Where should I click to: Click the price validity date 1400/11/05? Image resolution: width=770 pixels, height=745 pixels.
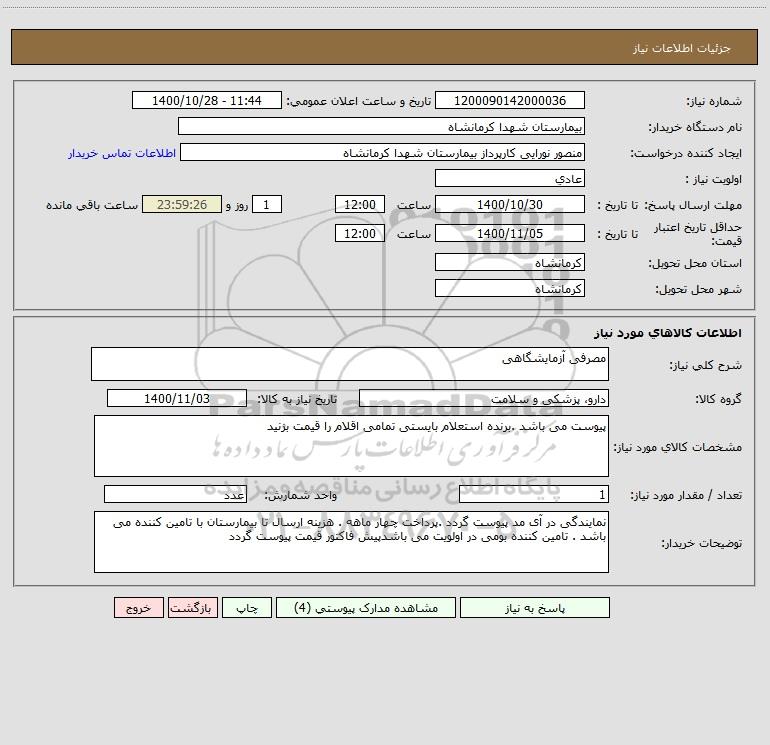(510, 233)
